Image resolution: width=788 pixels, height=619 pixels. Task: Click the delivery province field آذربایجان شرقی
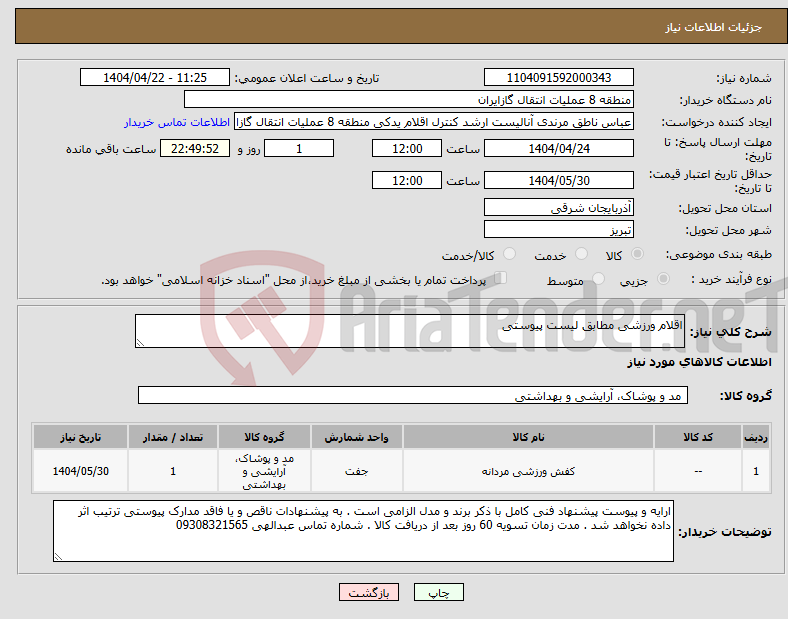click(558, 207)
